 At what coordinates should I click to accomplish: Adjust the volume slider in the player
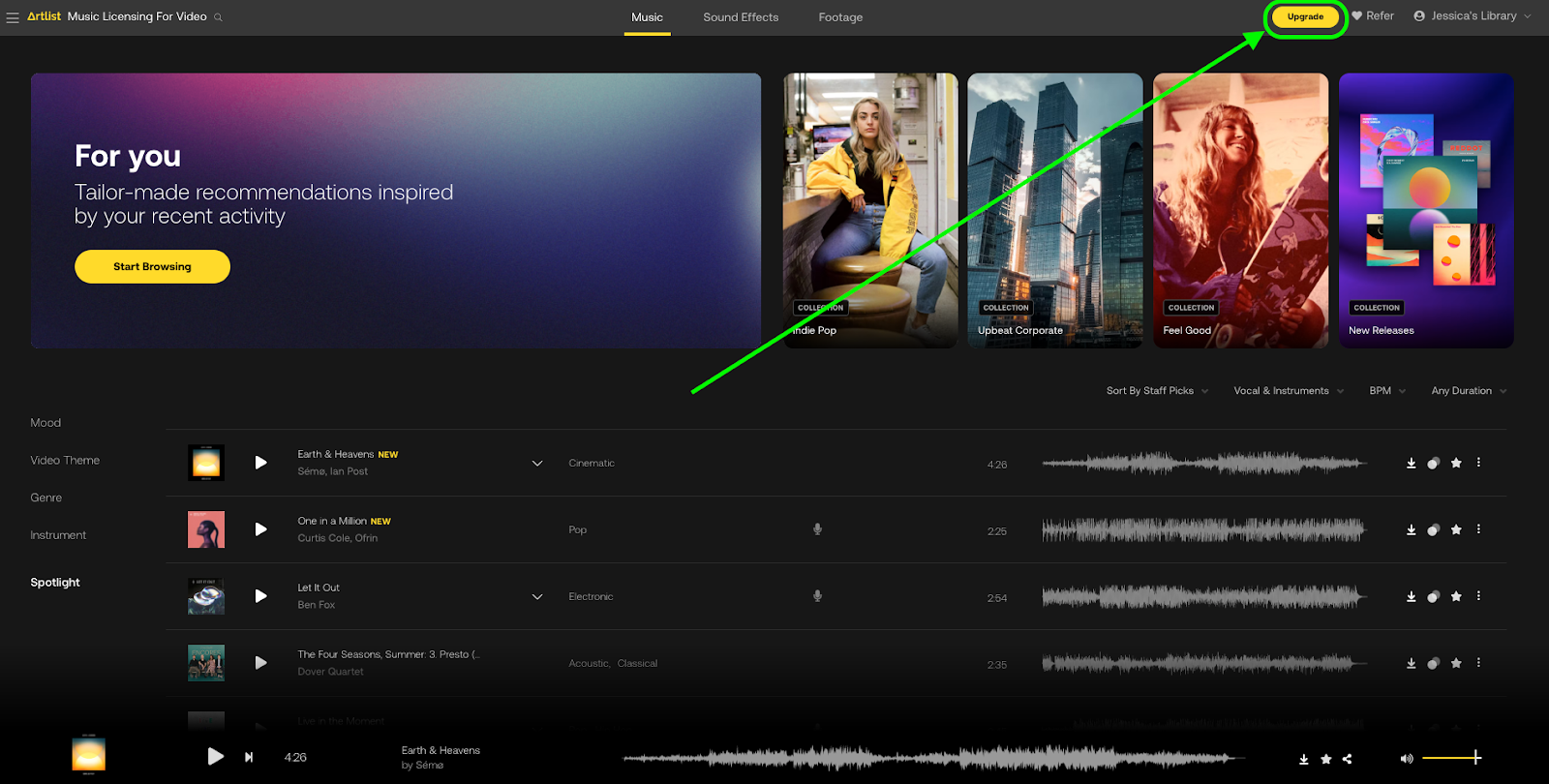[x=1452, y=758]
